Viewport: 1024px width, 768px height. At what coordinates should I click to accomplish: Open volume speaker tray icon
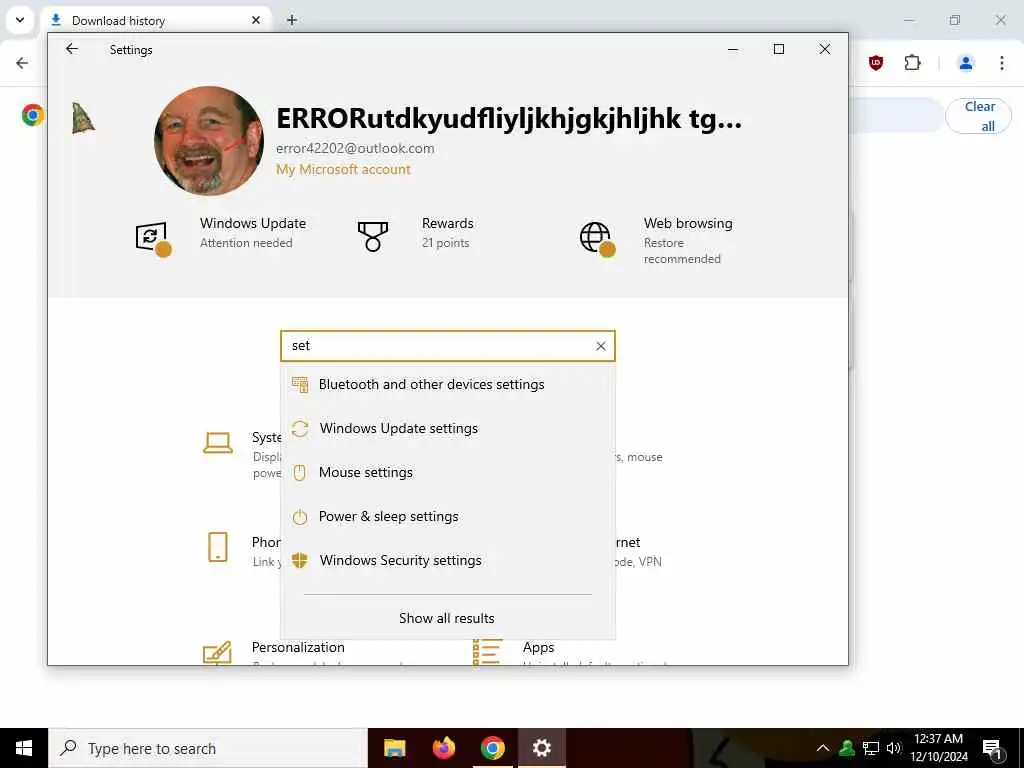tap(894, 748)
